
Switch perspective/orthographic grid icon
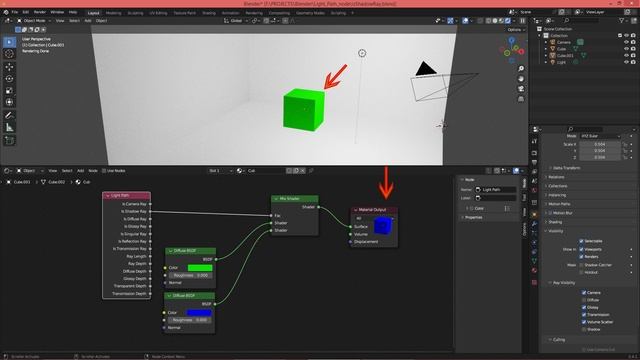[x=521, y=99]
